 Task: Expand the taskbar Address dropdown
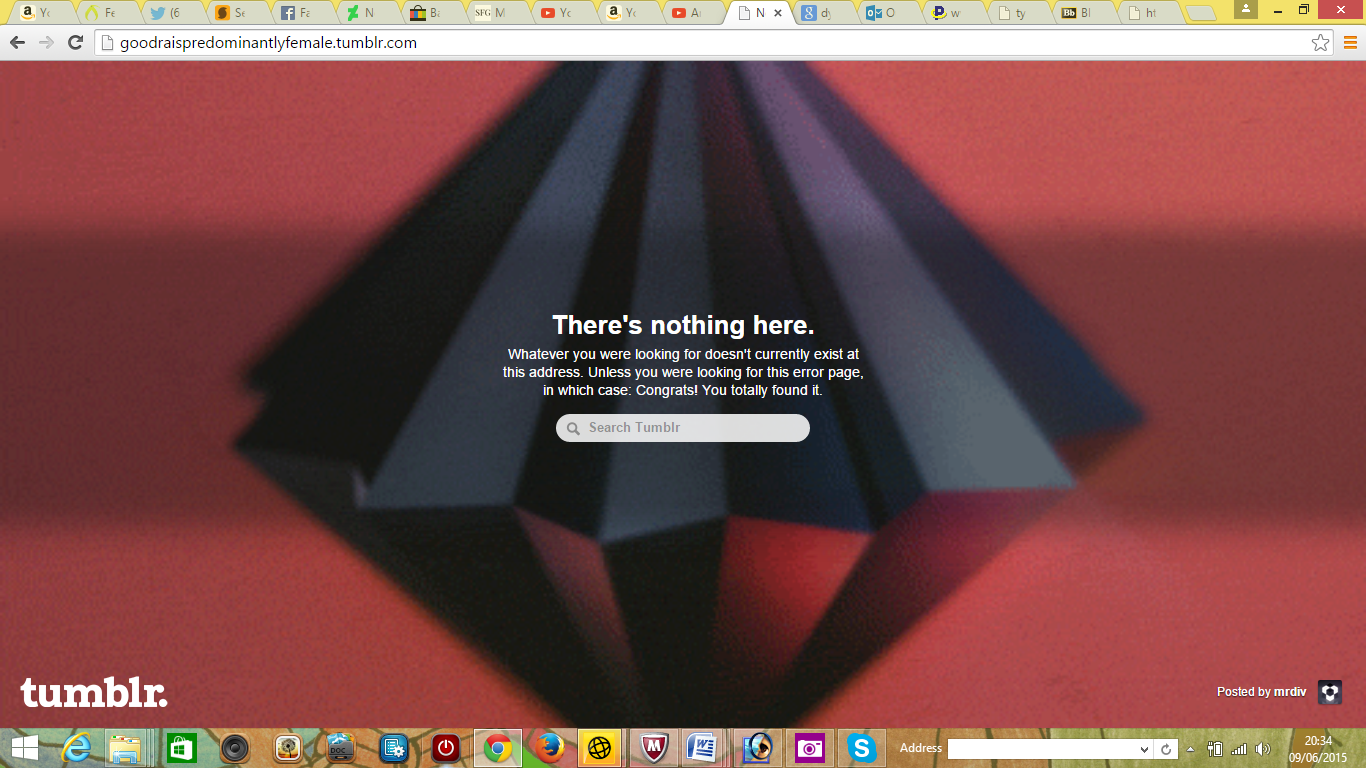pos(1144,749)
